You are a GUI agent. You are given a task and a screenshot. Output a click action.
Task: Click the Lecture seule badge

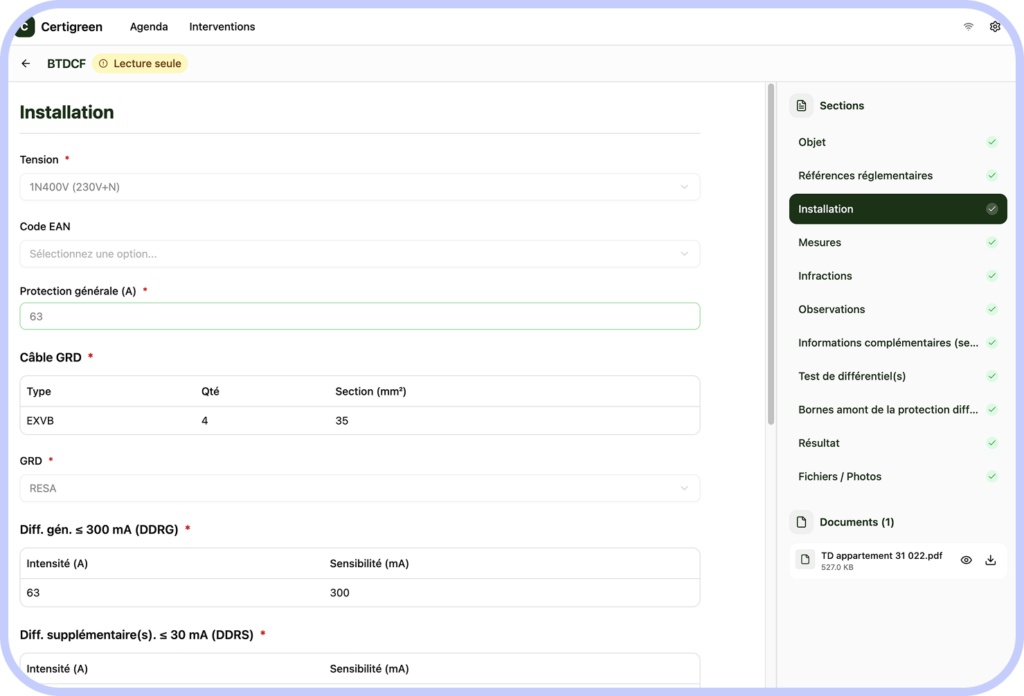(x=140, y=63)
